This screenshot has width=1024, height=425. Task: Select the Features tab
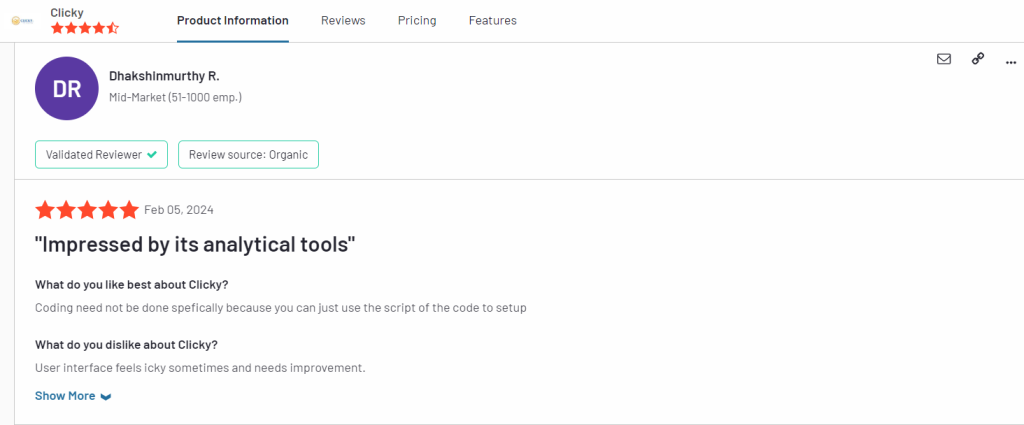(x=492, y=20)
